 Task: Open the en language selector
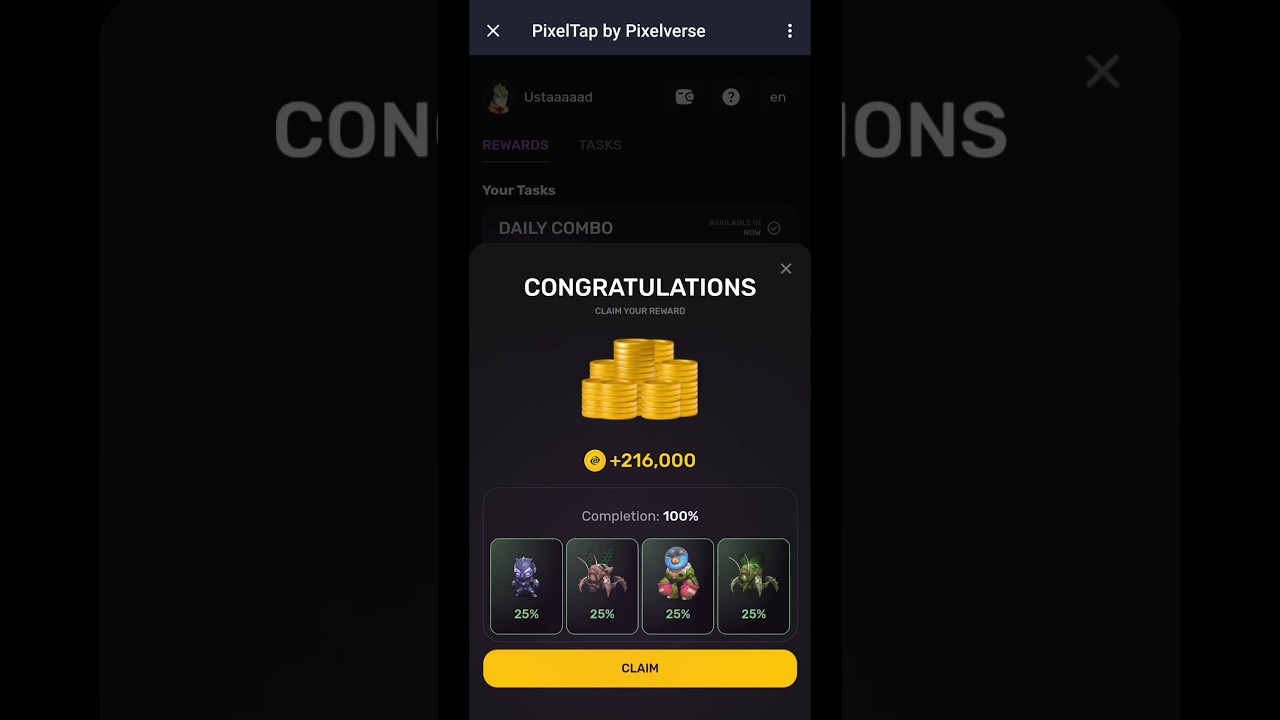point(778,97)
